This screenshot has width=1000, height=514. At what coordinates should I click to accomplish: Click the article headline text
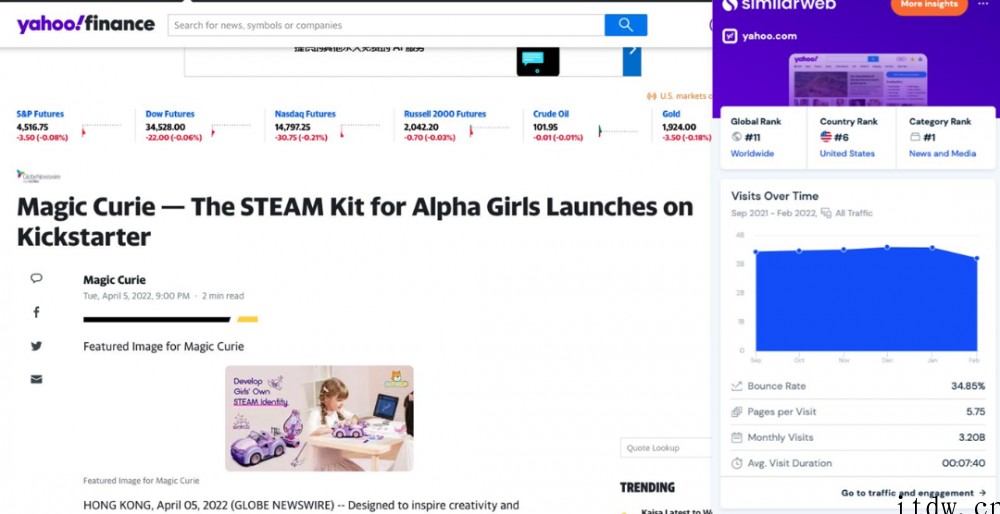click(355, 222)
